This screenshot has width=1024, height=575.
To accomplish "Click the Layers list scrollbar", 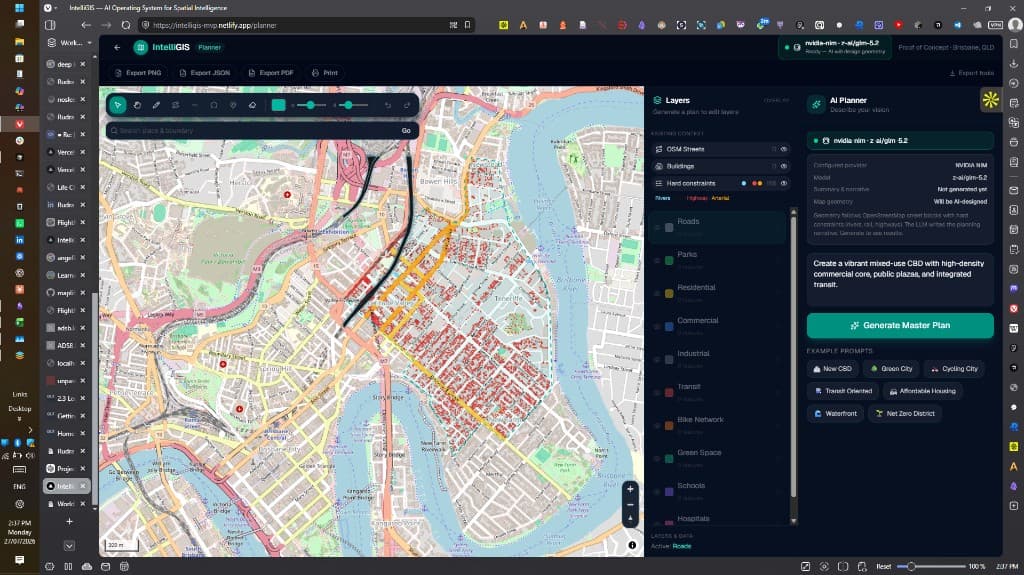I will [793, 356].
